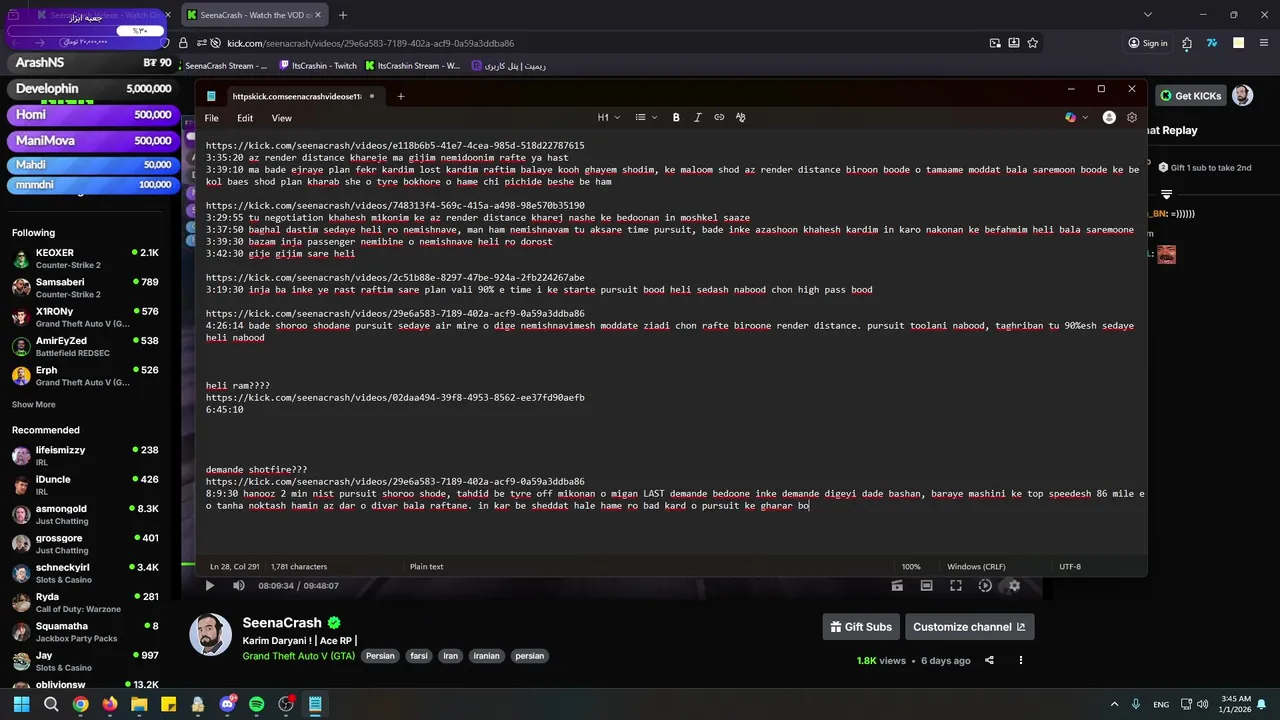Screen dimensions: 1280x720
Task: Open Notepad View menu
Action: (x=282, y=118)
